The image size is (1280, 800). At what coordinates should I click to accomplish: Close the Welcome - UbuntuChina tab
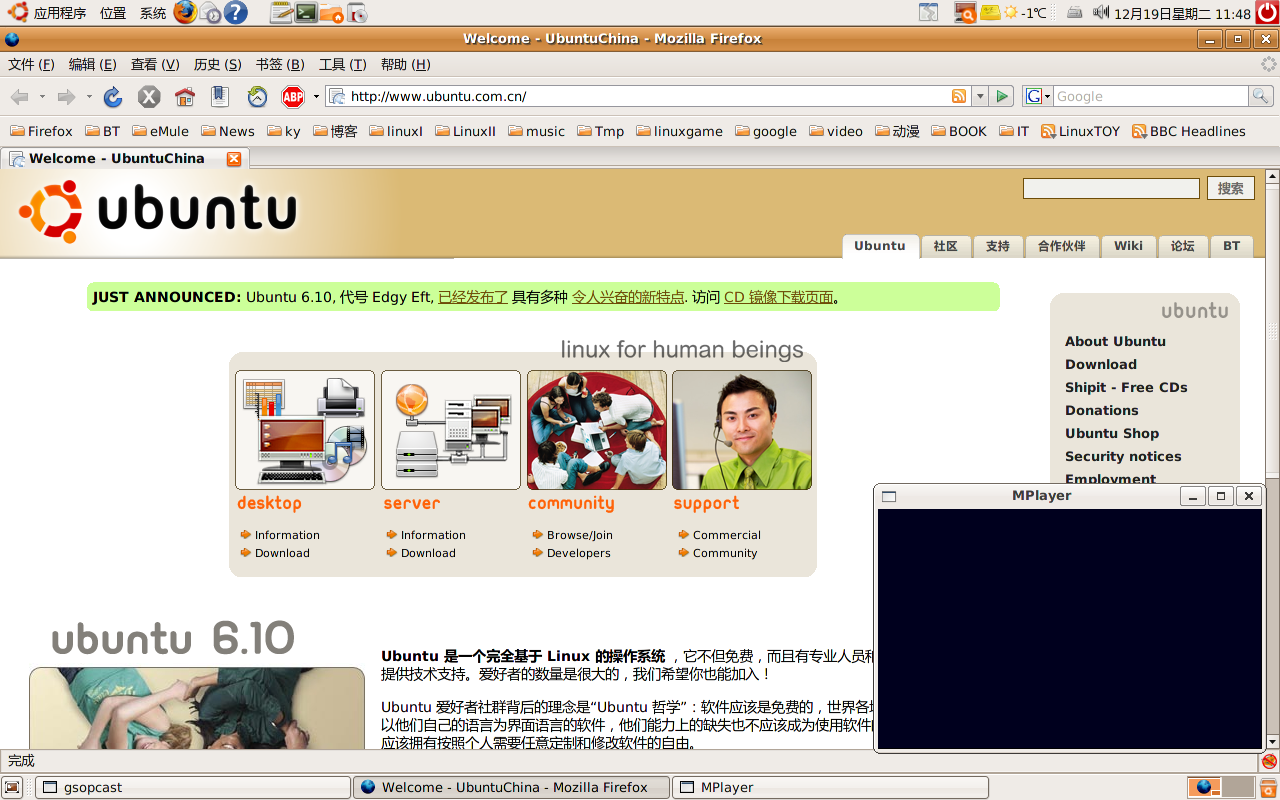coord(234,158)
